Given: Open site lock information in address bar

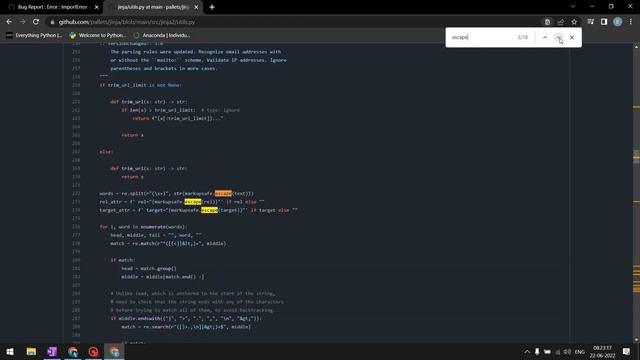Looking at the screenshot, I should point(52,22).
